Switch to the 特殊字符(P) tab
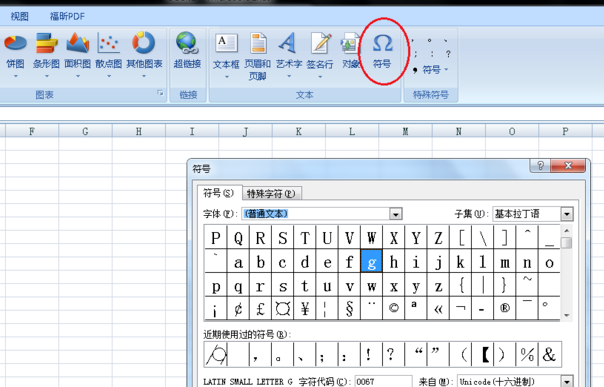Screen dimensions: 604x387 pos(271,194)
